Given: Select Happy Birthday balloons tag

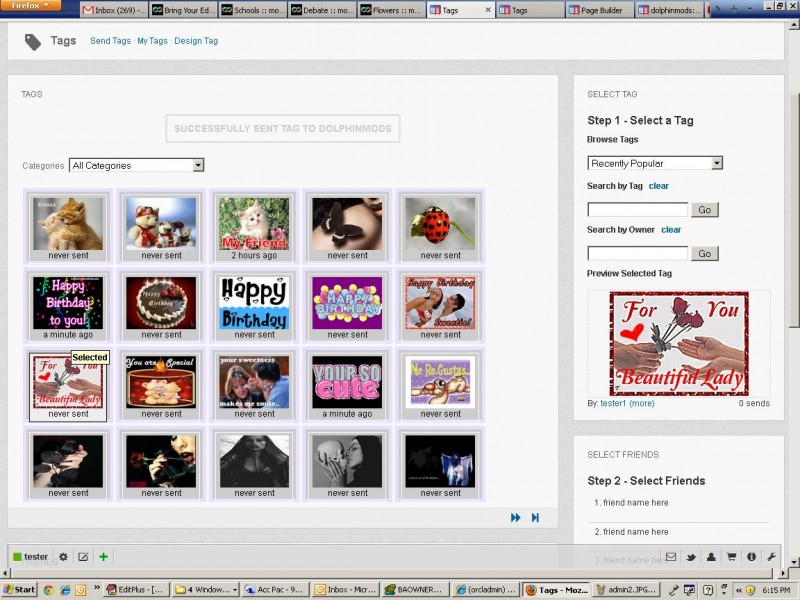Looking at the screenshot, I should (347, 303).
